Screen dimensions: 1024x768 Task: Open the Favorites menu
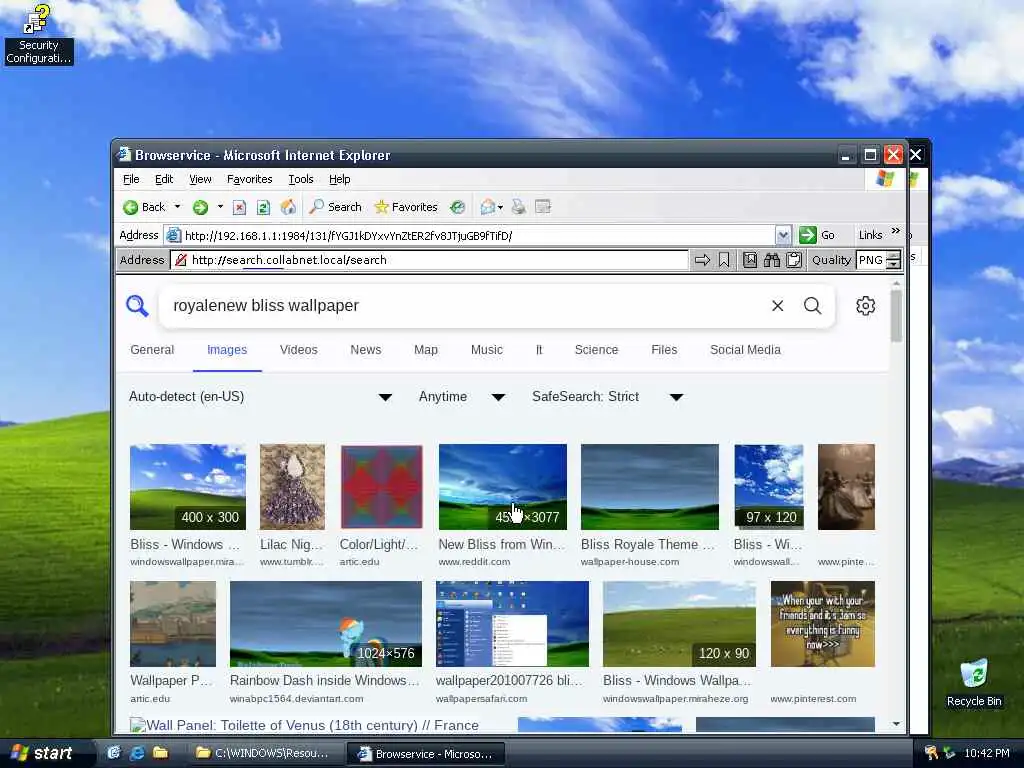249,179
